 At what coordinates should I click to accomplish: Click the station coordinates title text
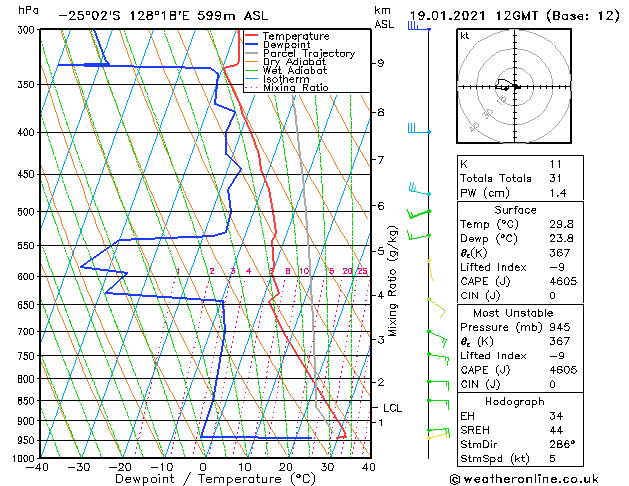pyautogui.click(x=163, y=16)
